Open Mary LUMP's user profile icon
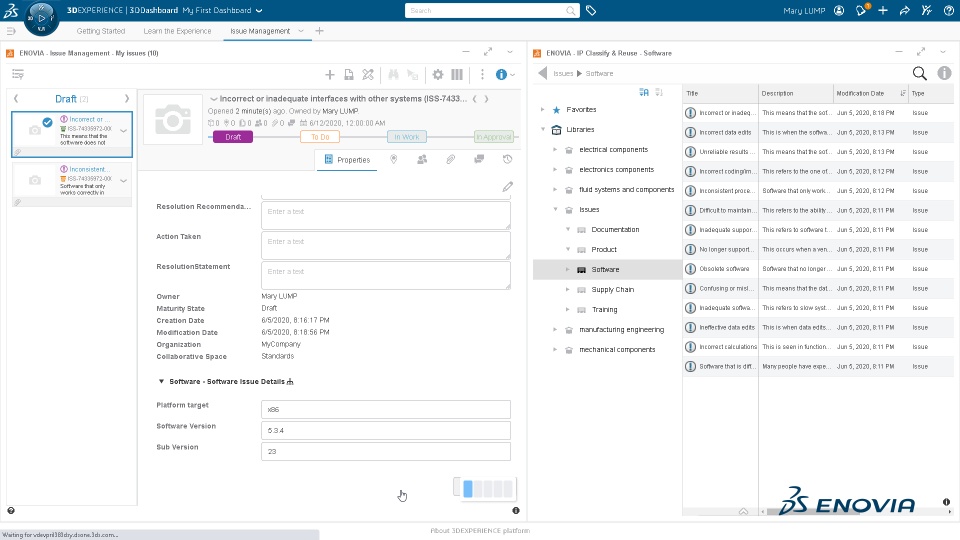Image resolution: width=960 pixels, height=540 pixels. (839, 10)
